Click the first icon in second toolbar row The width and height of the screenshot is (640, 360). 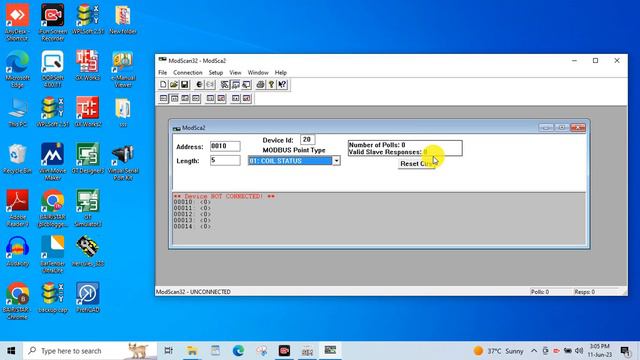(163, 98)
